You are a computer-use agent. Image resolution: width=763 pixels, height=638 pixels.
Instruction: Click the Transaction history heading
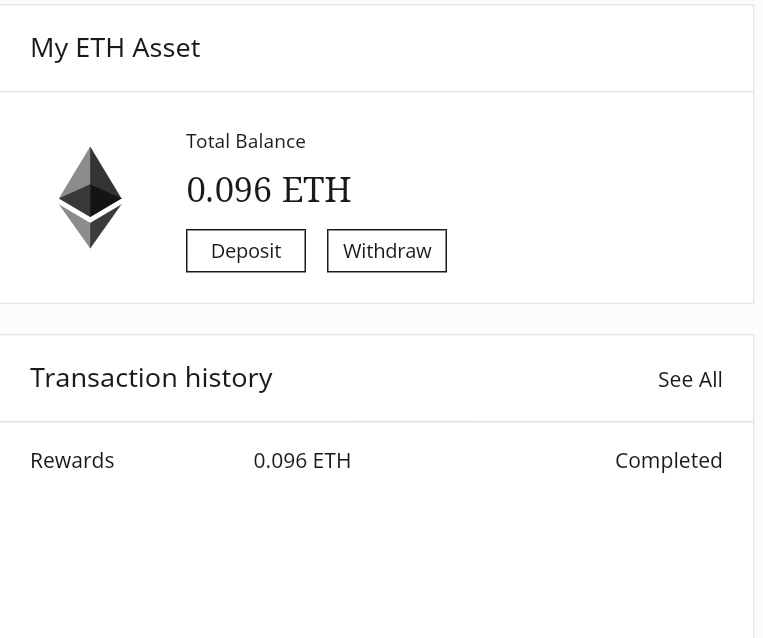(x=151, y=378)
